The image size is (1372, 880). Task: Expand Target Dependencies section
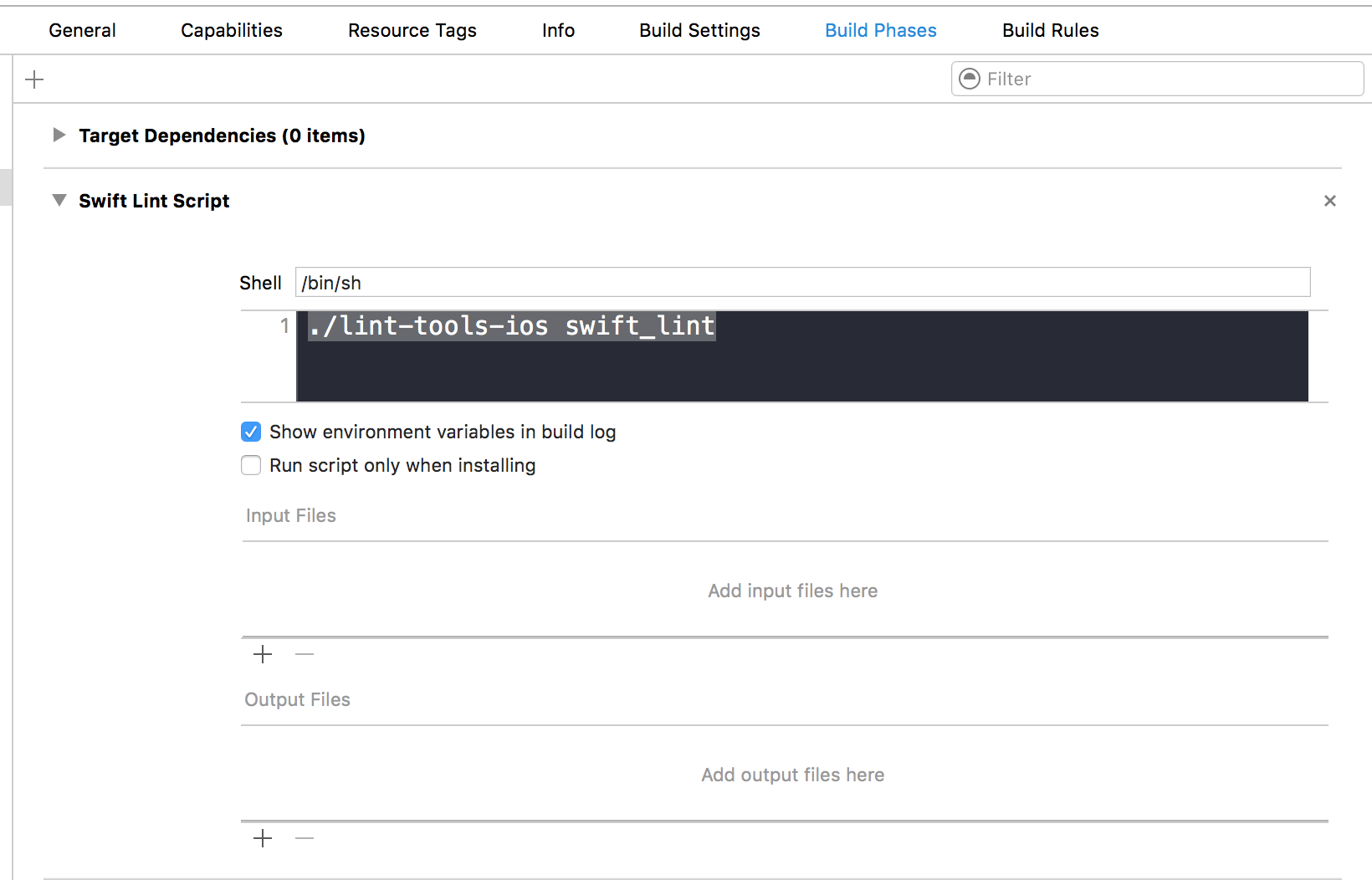(x=59, y=135)
